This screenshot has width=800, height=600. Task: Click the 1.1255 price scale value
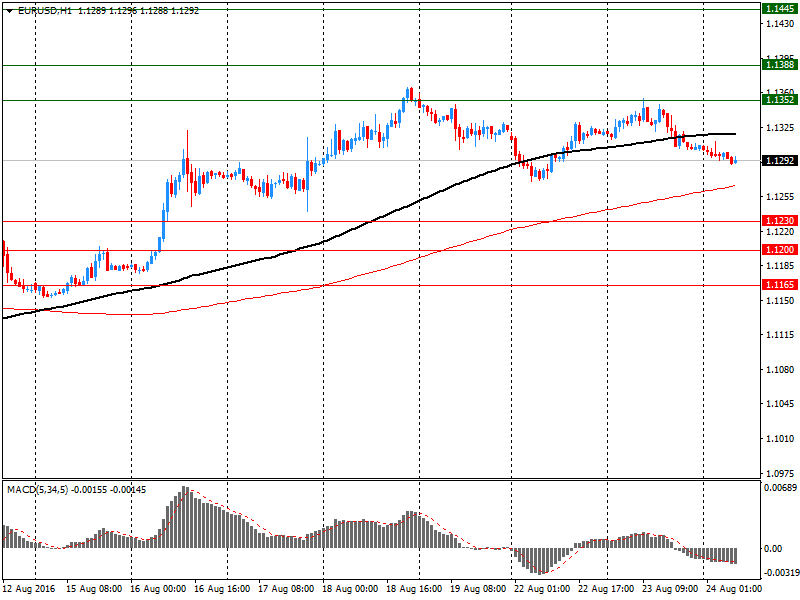[780, 197]
